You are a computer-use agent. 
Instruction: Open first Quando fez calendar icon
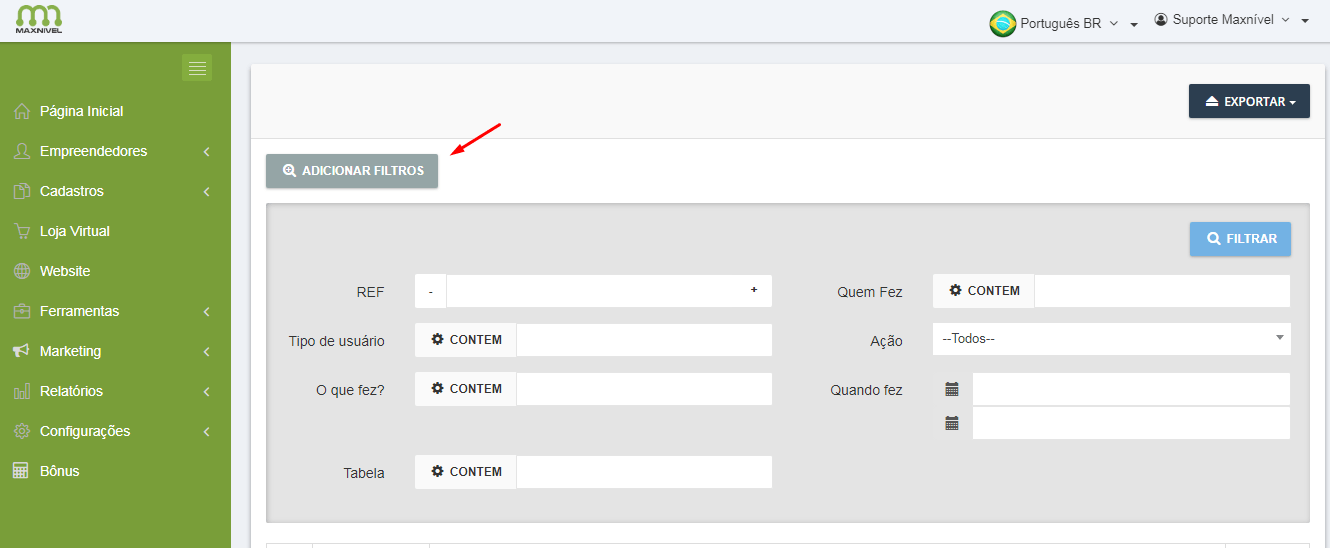pyautogui.click(x=952, y=389)
